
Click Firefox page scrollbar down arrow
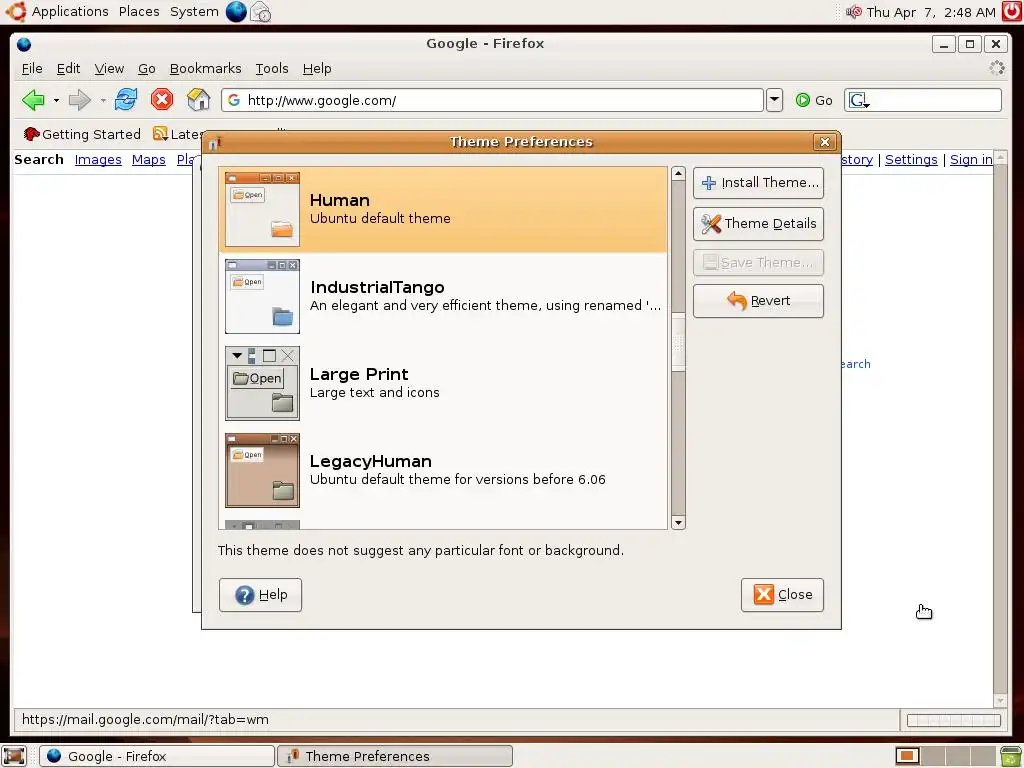pos(1000,701)
